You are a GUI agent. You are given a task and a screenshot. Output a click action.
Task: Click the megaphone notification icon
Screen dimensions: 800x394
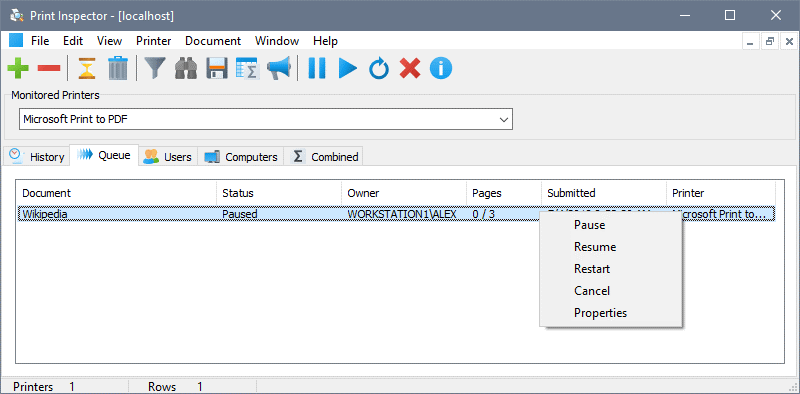[x=279, y=68]
